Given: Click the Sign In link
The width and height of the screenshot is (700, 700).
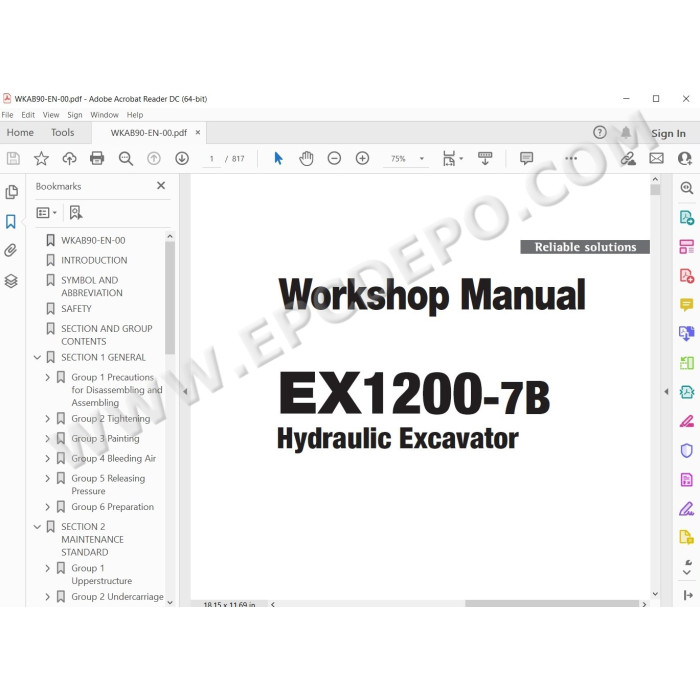Looking at the screenshot, I should coord(668,133).
